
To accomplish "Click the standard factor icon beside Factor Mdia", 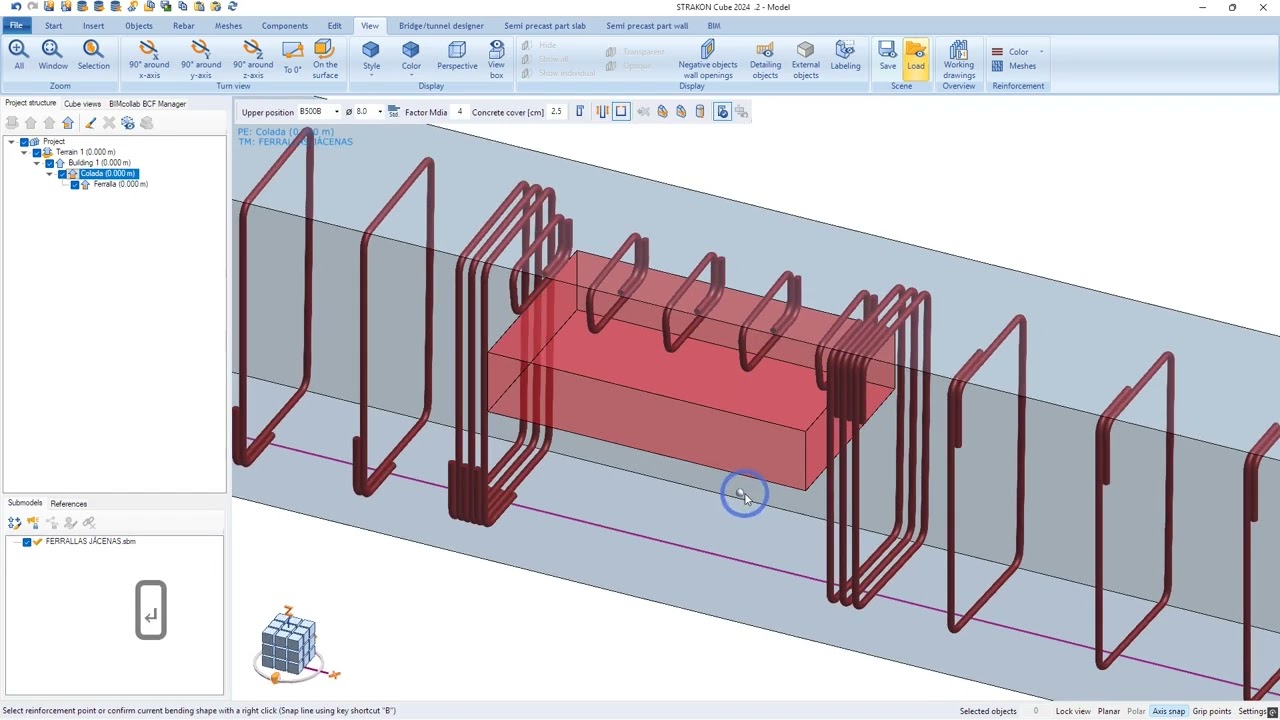I will [x=394, y=112].
